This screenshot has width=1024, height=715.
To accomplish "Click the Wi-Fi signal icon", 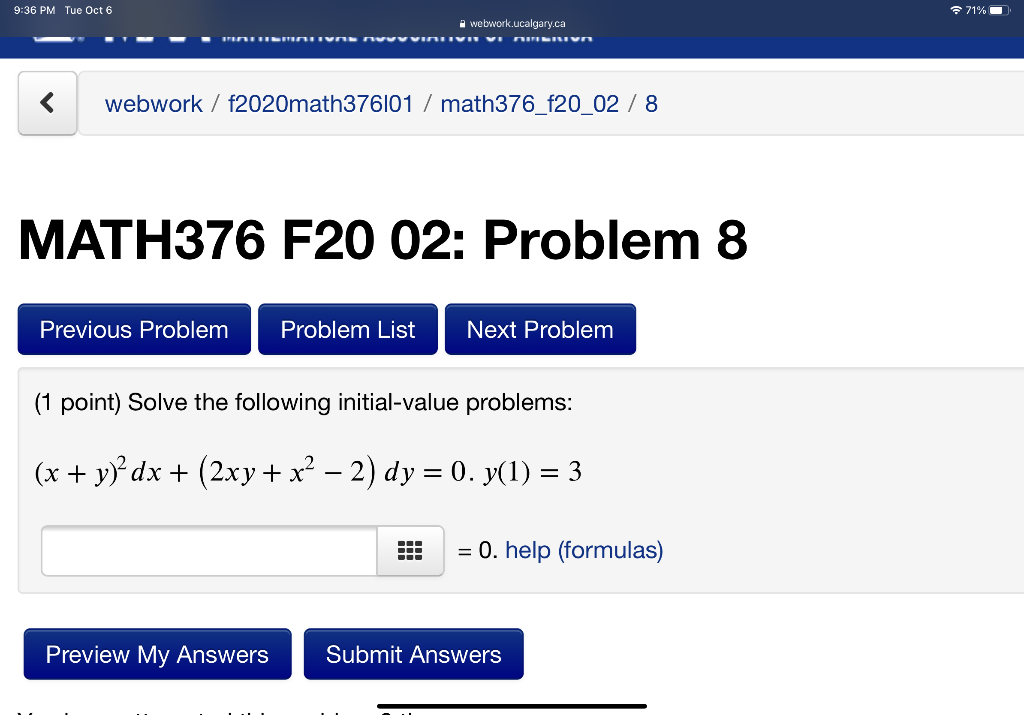I will pos(955,9).
